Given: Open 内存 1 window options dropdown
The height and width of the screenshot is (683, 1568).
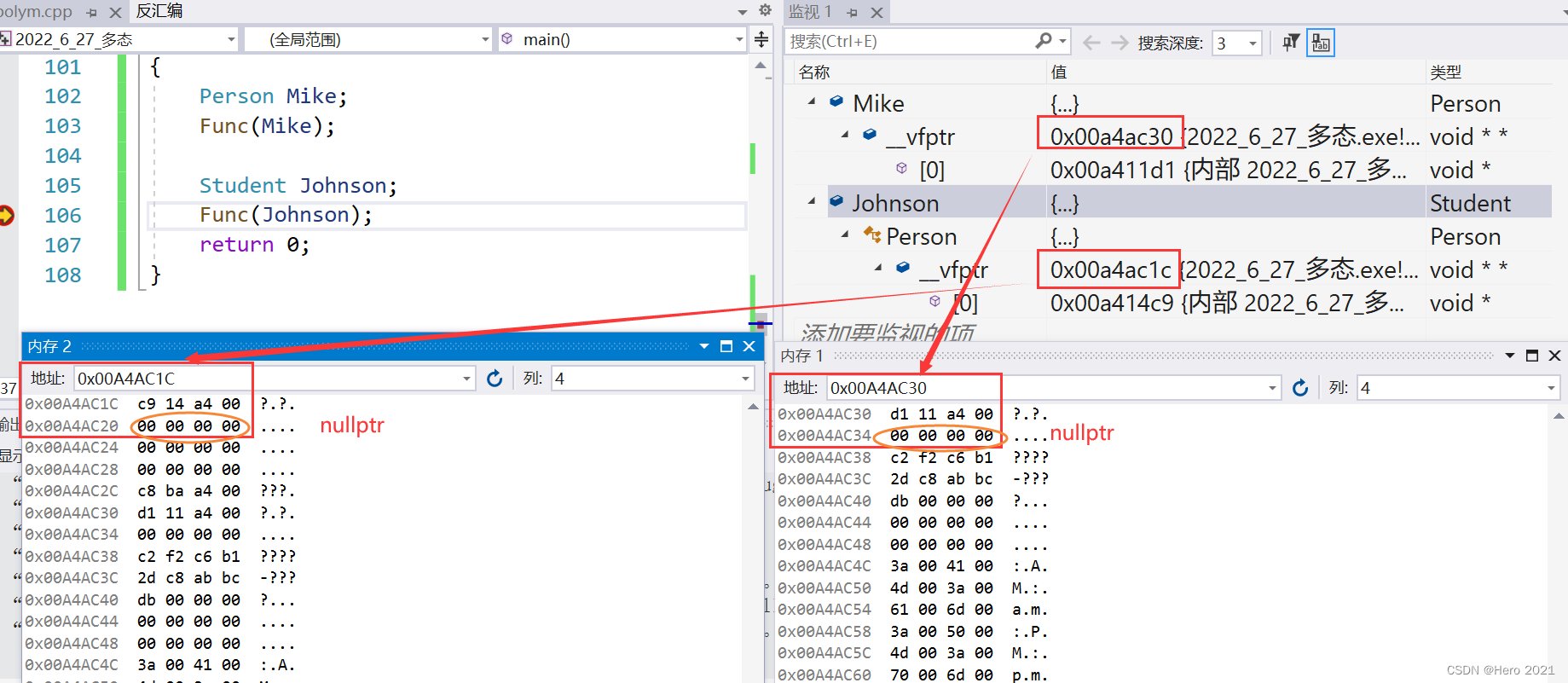Looking at the screenshot, I should (x=1510, y=356).
